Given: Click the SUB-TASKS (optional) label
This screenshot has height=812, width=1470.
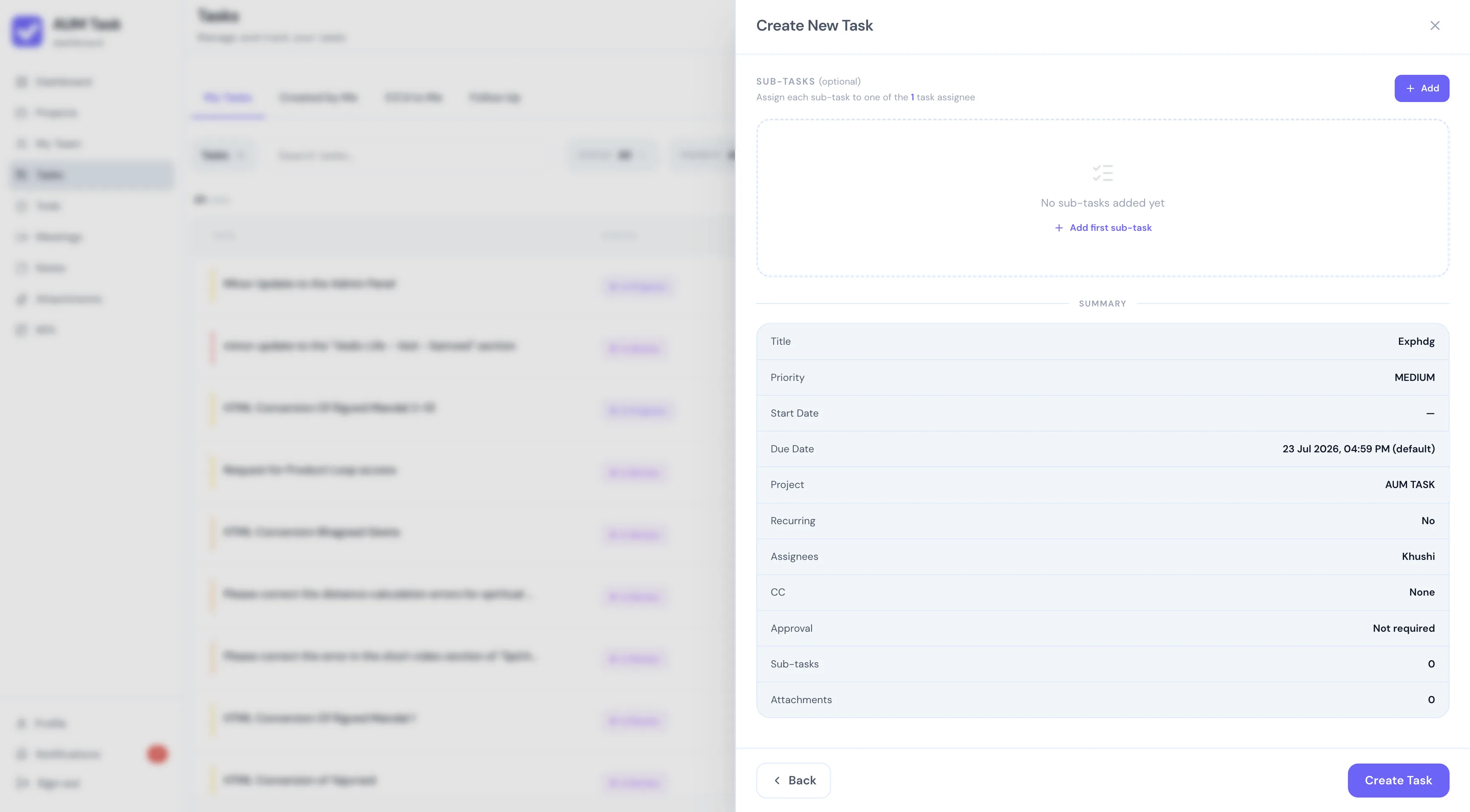Looking at the screenshot, I should pyautogui.click(x=809, y=82).
